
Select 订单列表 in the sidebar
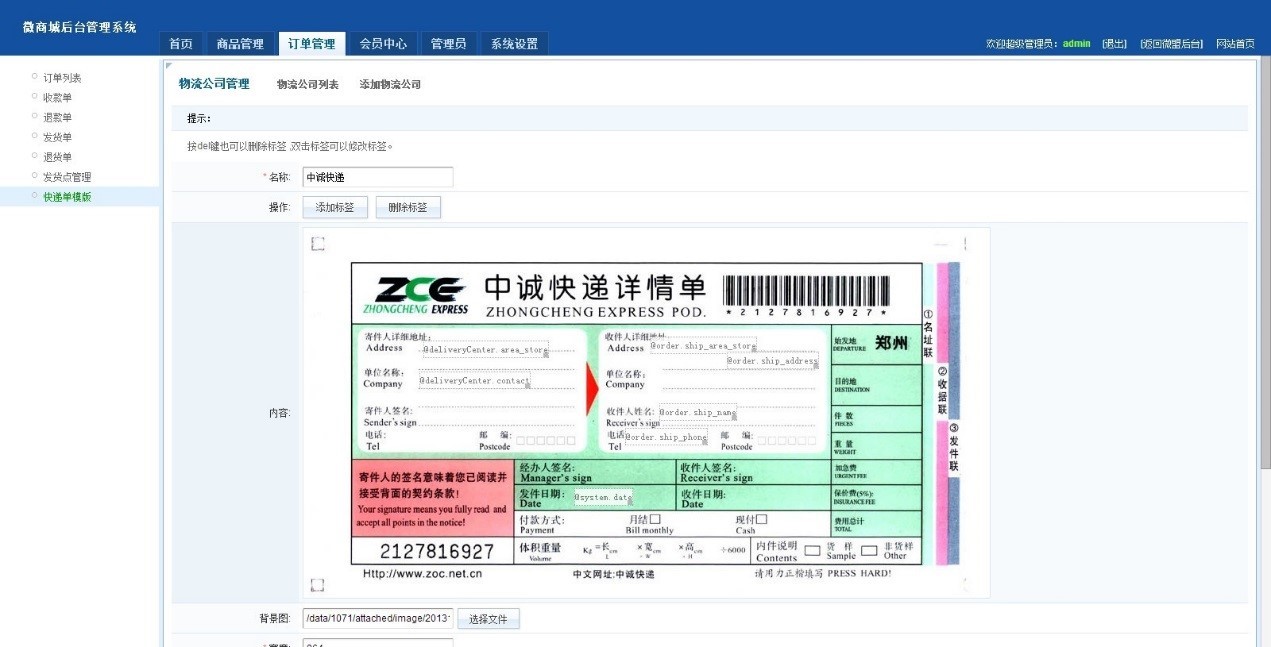point(62,77)
